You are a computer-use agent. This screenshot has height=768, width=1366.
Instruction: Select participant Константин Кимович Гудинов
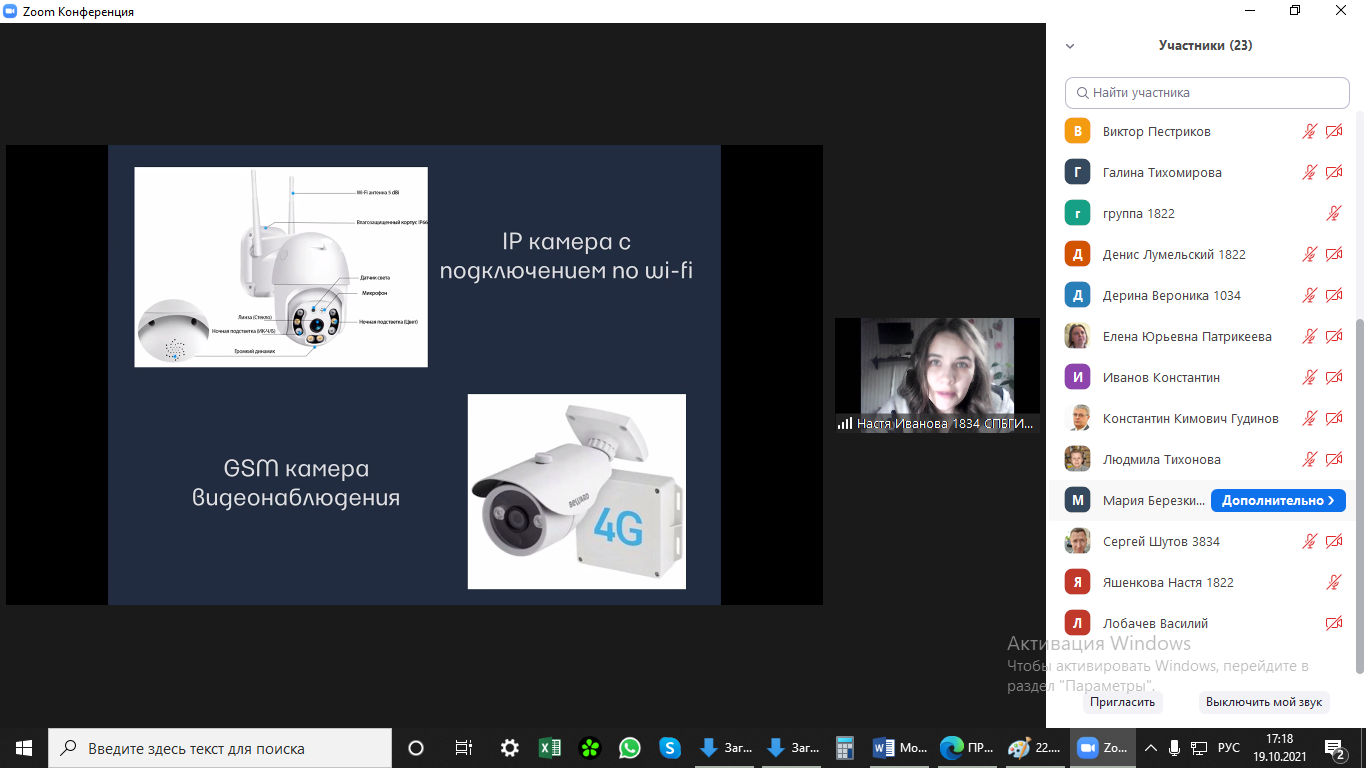click(x=1190, y=418)
